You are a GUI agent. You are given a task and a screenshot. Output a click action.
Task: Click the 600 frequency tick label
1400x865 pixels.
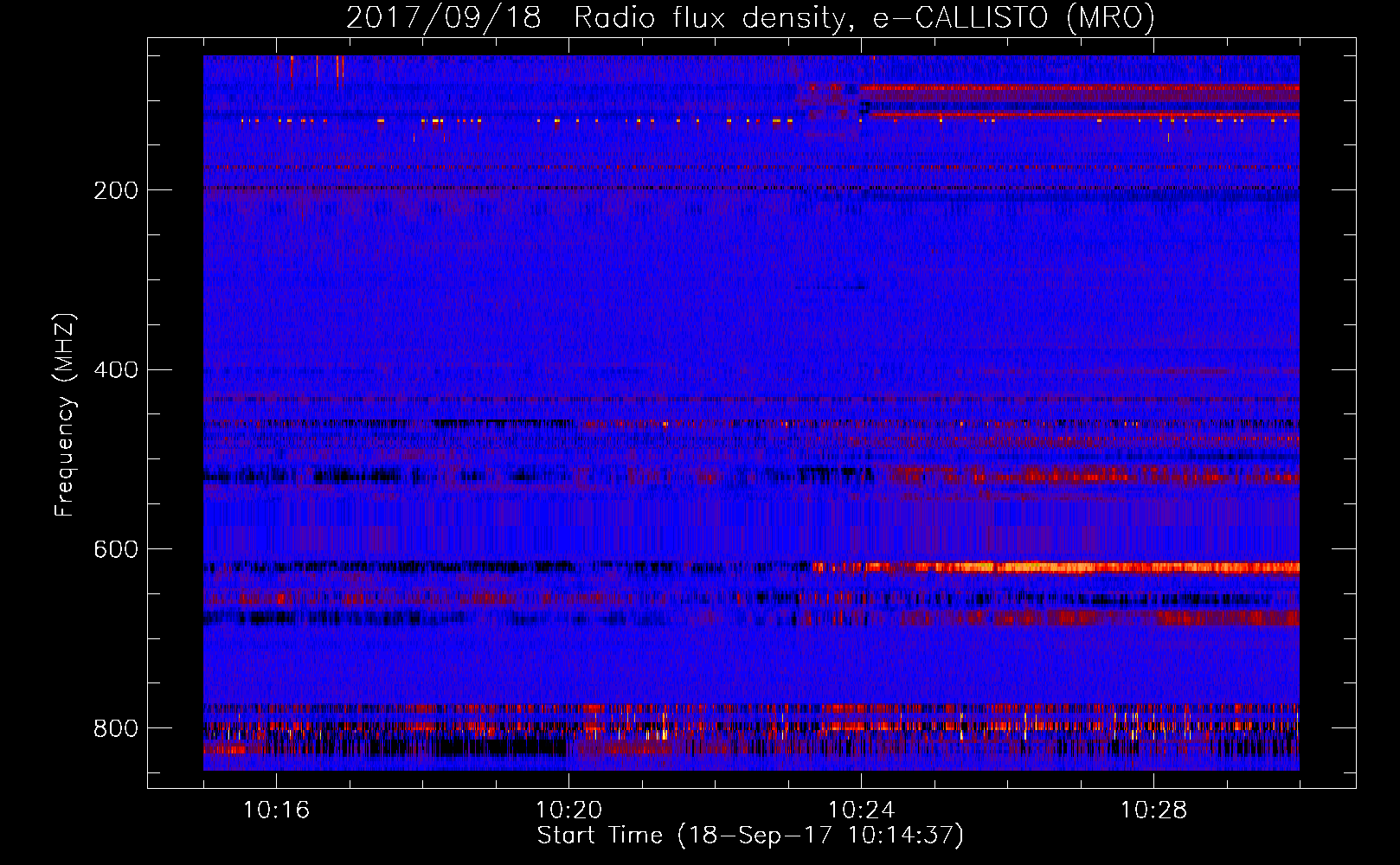(x=115, y=549)
